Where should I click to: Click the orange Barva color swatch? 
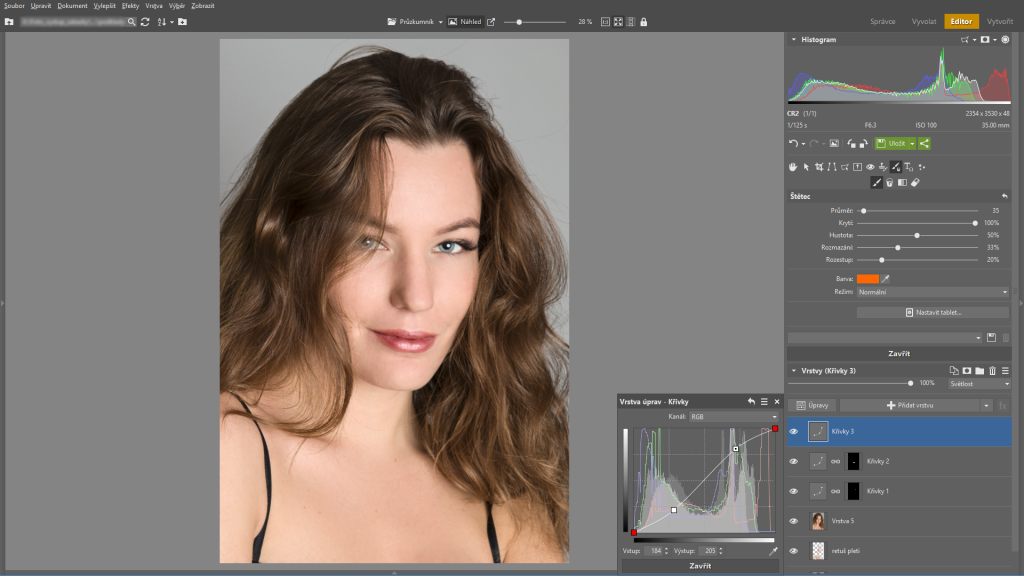(867, 278)
